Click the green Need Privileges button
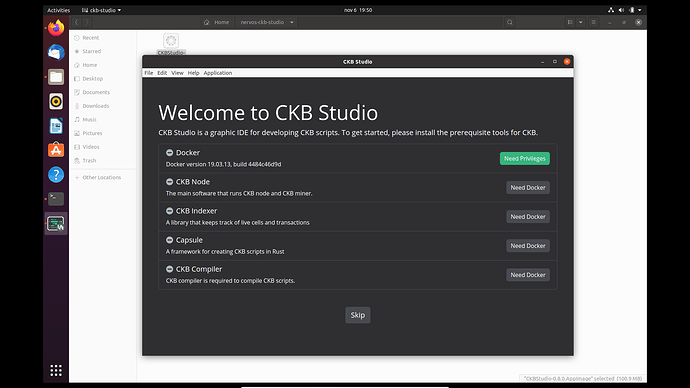This screenshot has width=690, height=388. coord(525,158)
